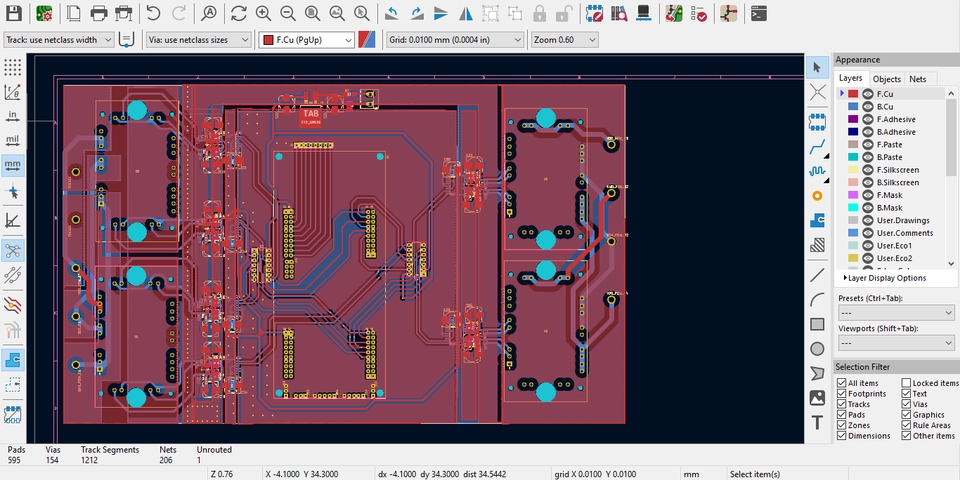This screenshot has width=960, height=480.
Task: Select the Add image tool
Action: (817, 398)
